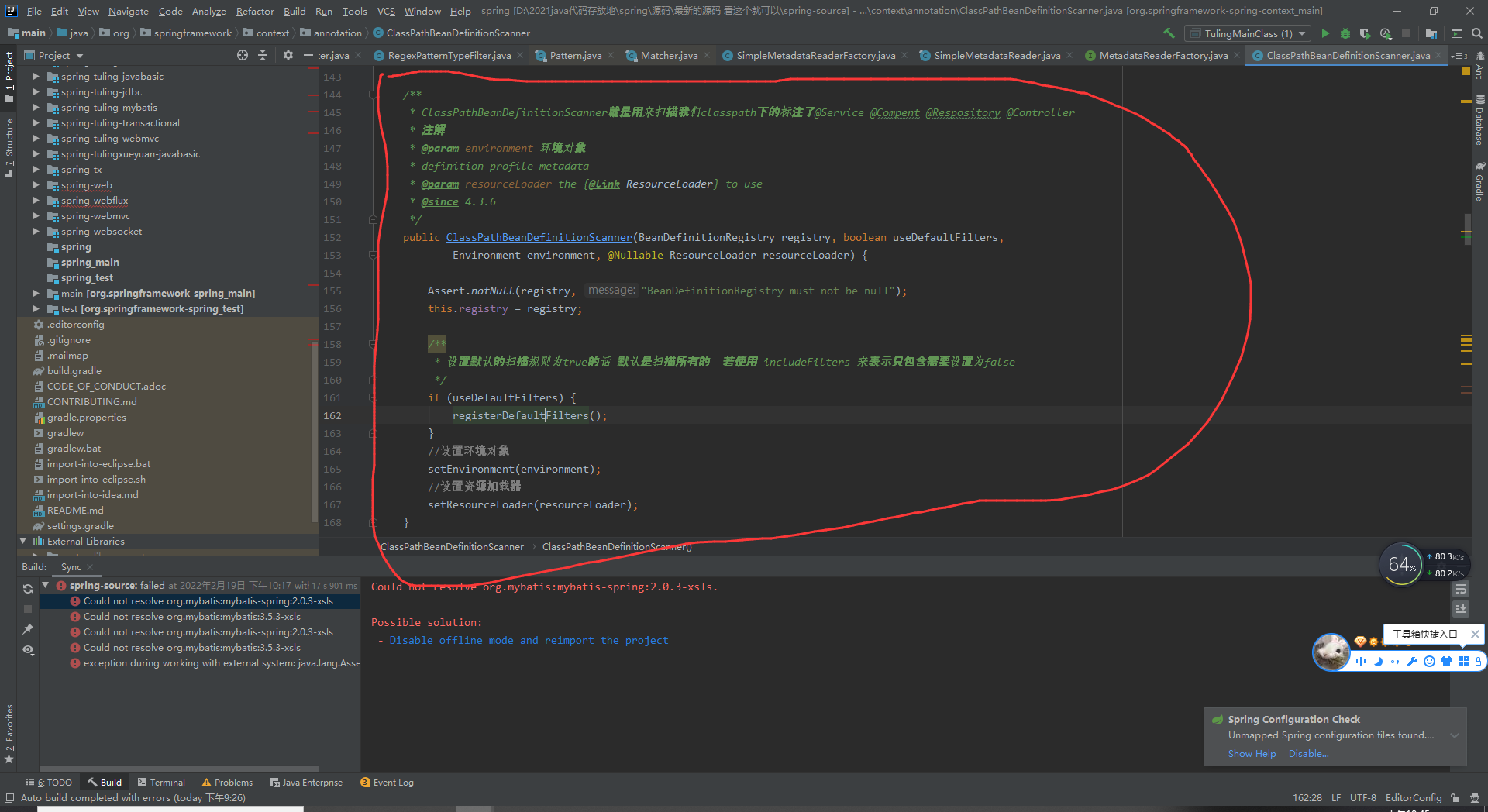Open Project panel settings gear

point(288,55)
